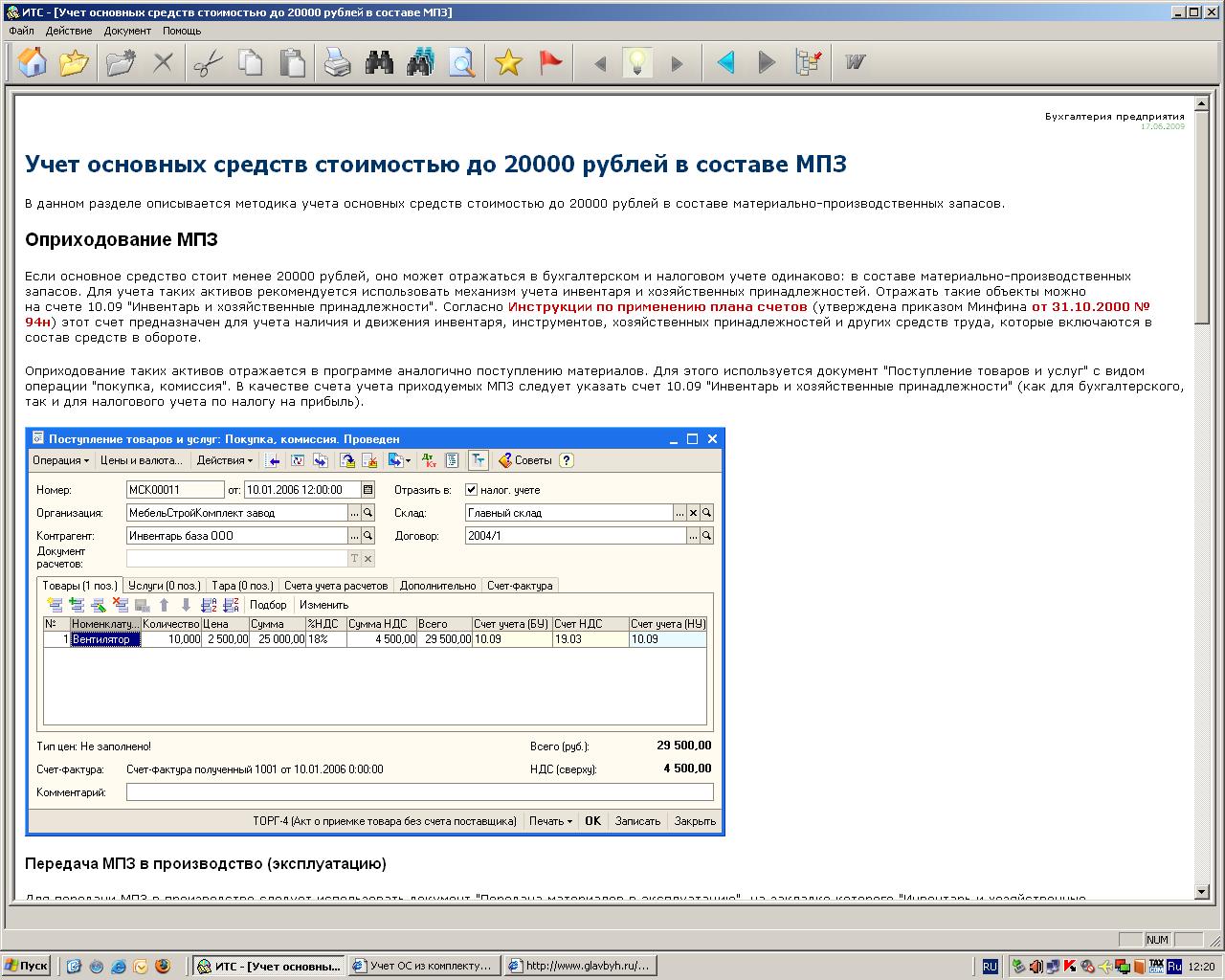Expand the "Операция" dropdown
Image resolution: width=1225 pixels, height=980 pixels.
pos(60,460)
